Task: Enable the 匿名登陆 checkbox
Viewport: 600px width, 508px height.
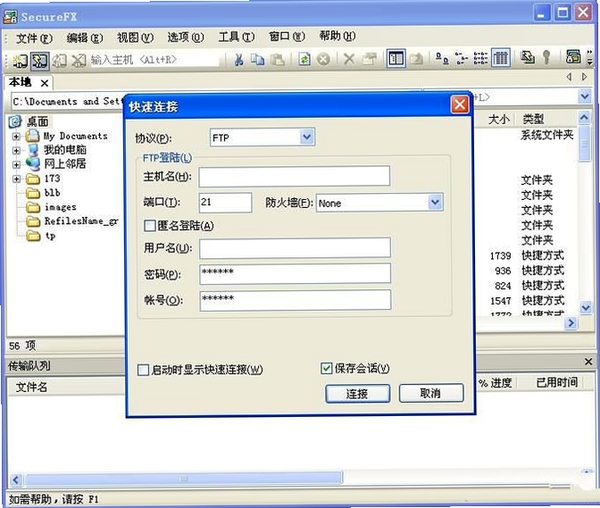Action: coord(150,226)
